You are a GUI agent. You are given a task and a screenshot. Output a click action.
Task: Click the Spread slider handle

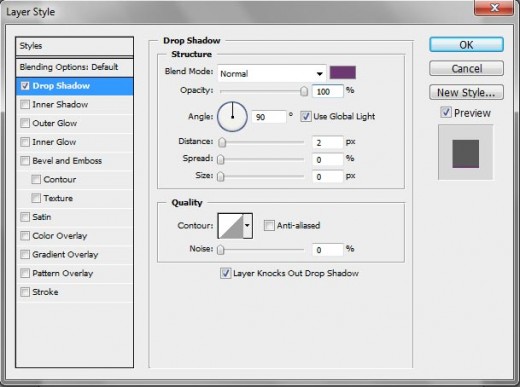coord(221,160)
